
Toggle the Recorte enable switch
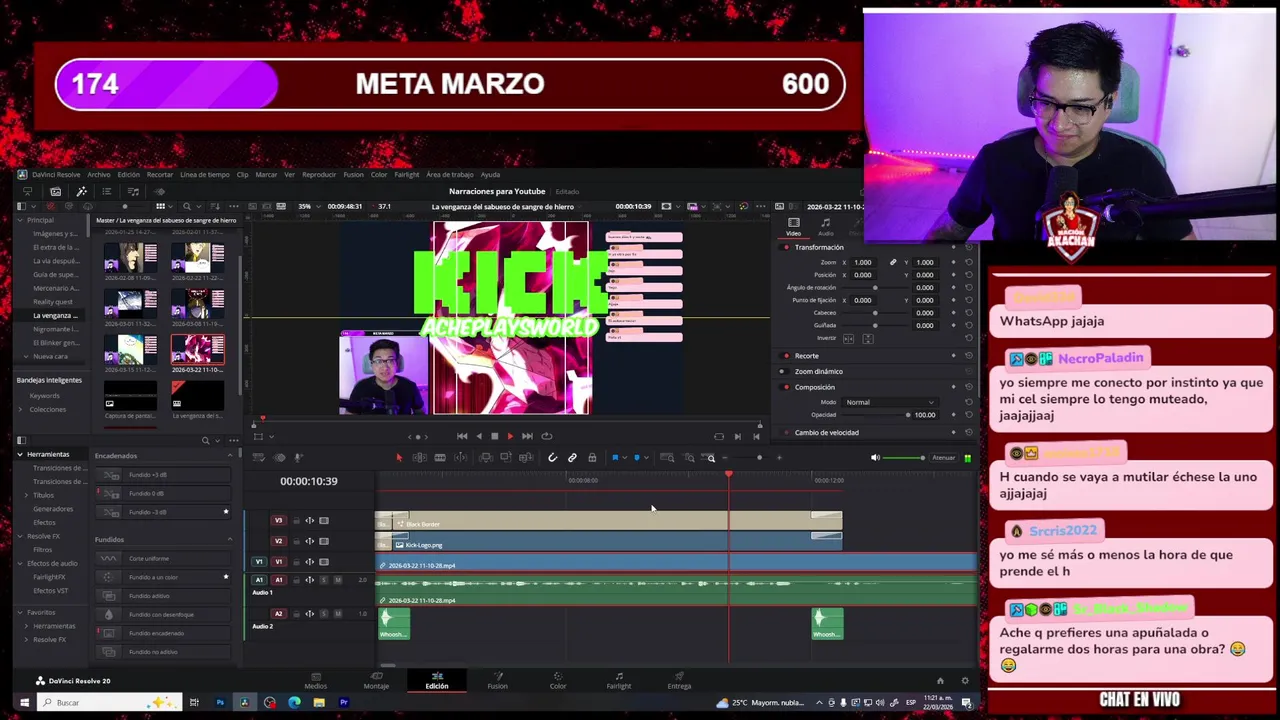point(786,356)
